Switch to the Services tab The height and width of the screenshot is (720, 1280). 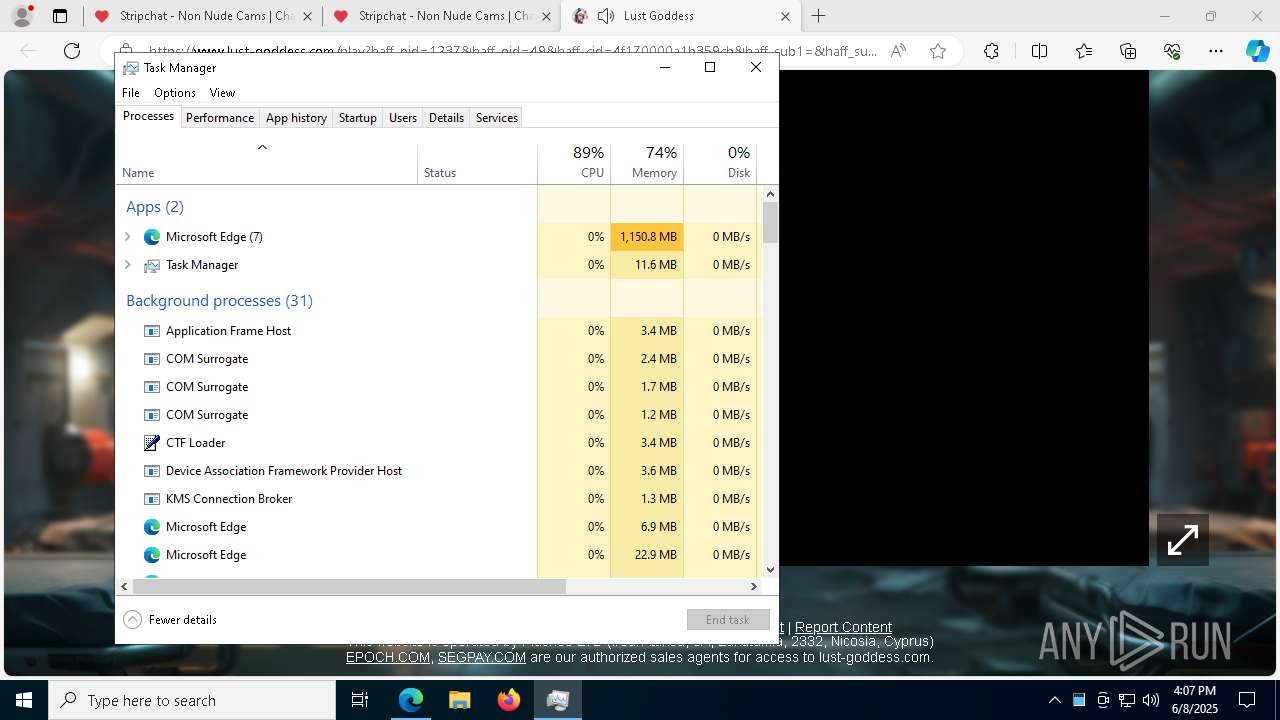[x=497, y=117]
